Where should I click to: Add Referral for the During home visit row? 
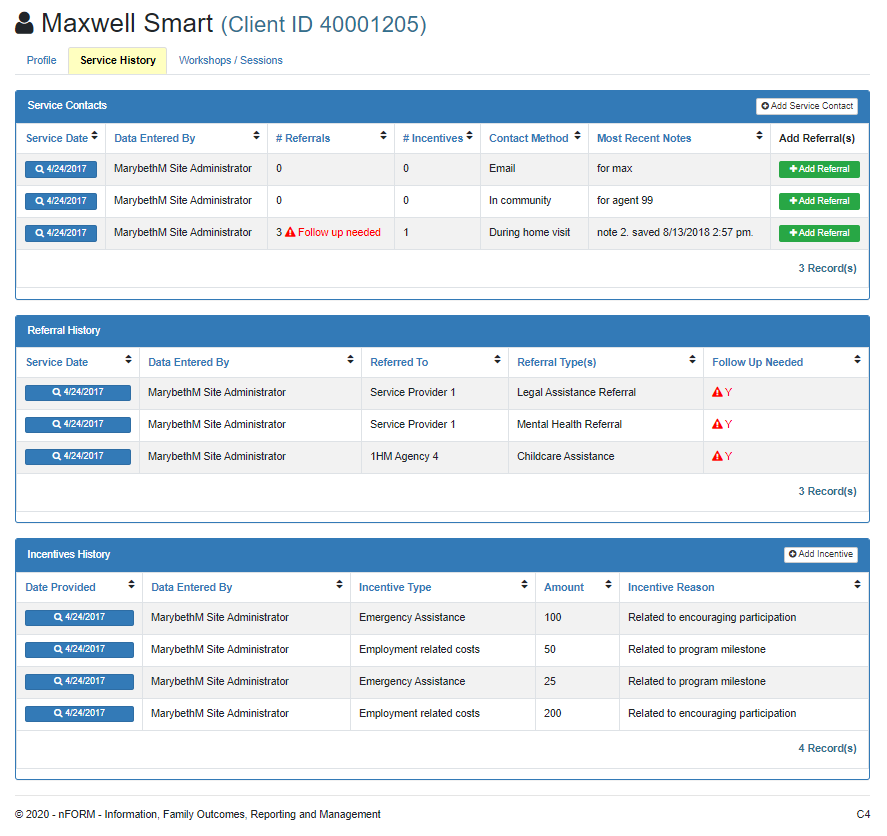[819, 233]
